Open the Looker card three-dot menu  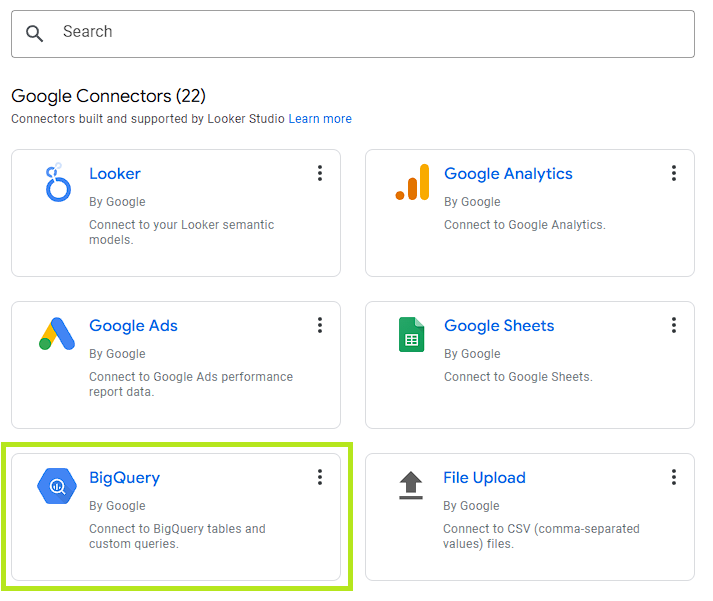pyautogui.click(x=320, y=173)
